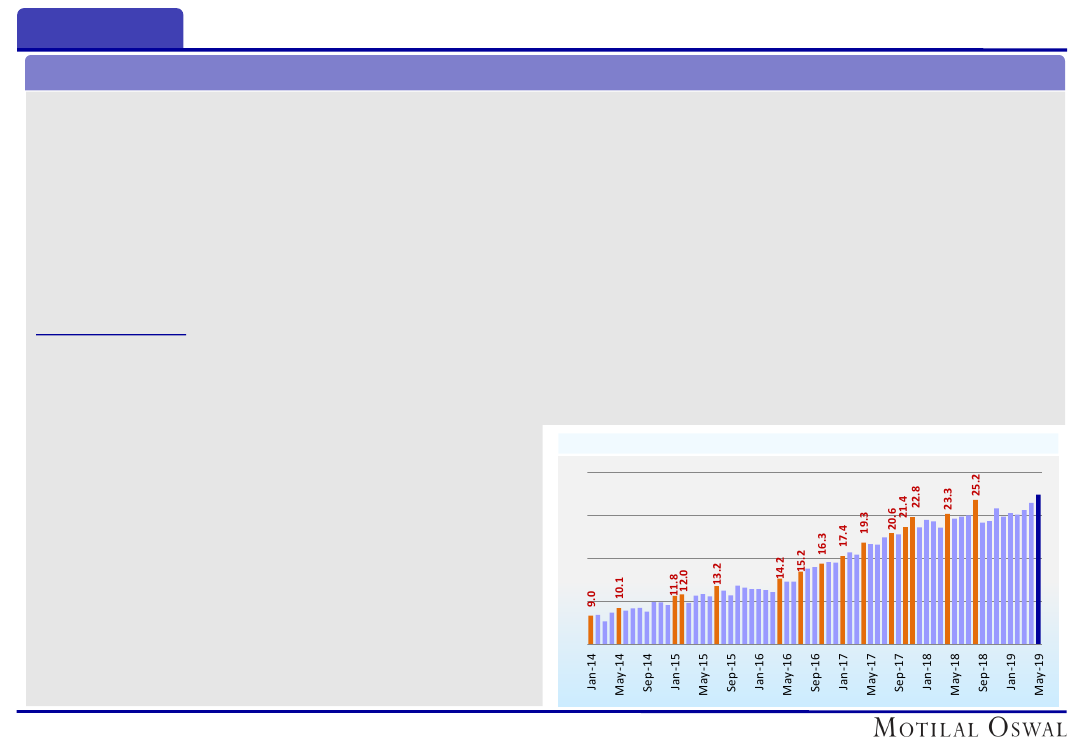The width and height of the screenshot is (1083, 750).
Task: Select the dark blue May-19 bar
Action: [x=1038, y=570]
